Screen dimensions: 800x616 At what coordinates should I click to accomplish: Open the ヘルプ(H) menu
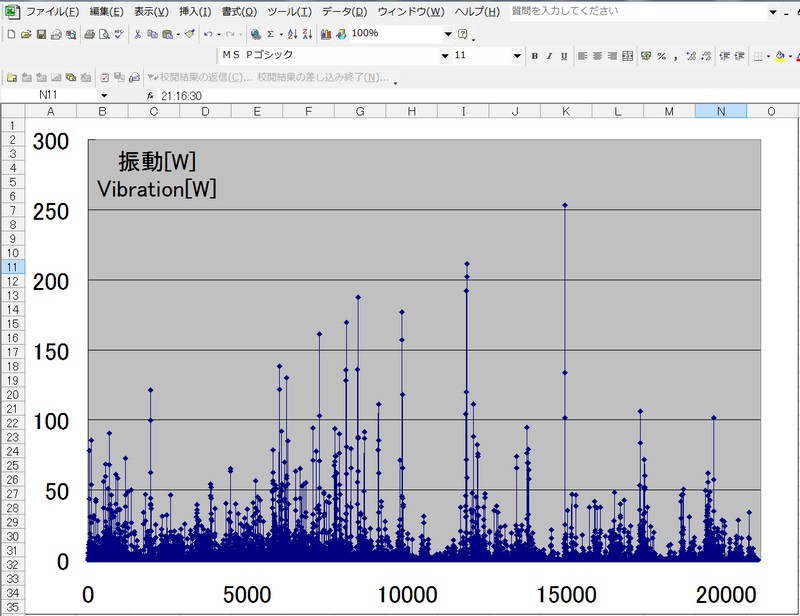tap(477, 11)
